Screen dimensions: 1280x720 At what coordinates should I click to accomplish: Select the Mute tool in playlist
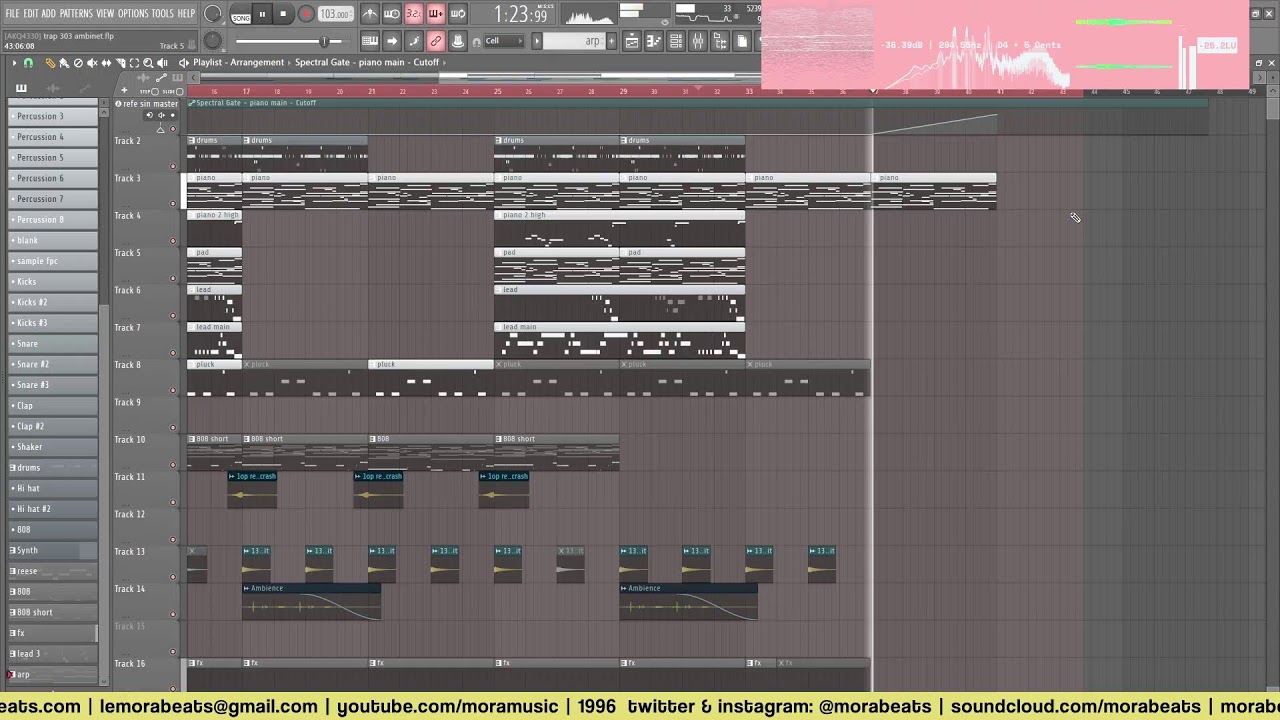[92, 63]
